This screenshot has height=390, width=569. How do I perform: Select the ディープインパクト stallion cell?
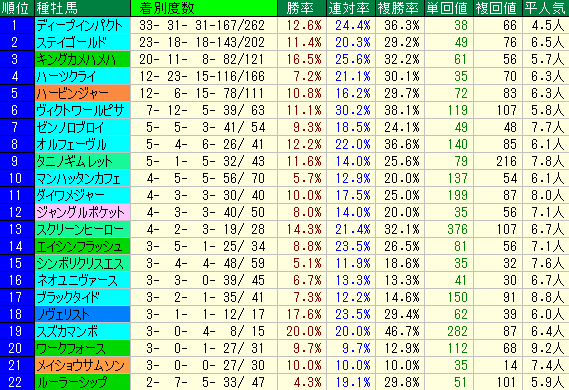82,25
